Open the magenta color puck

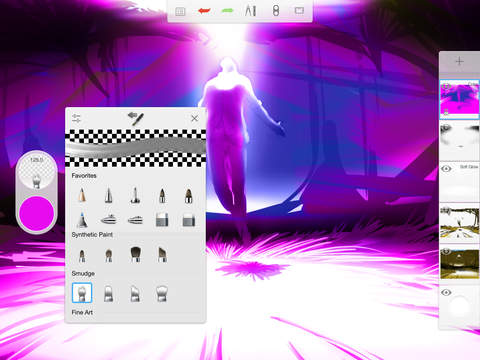(36, 214)
